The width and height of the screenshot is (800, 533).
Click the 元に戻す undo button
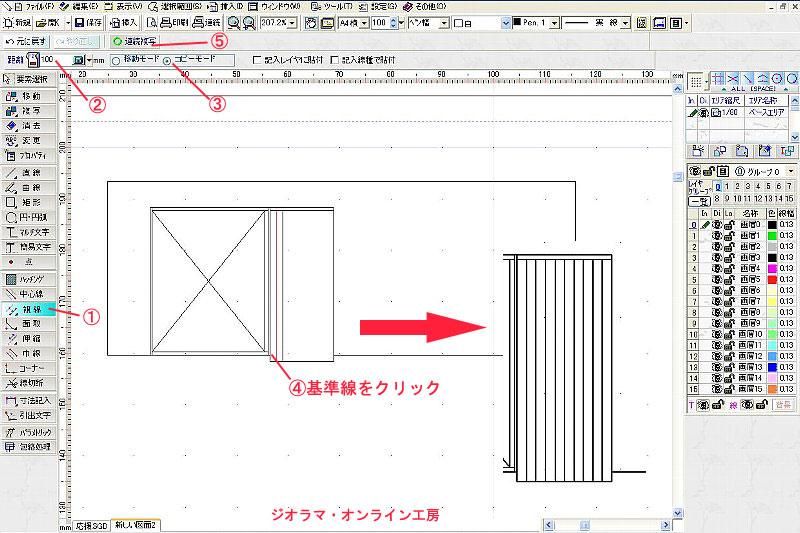(23, 41)
